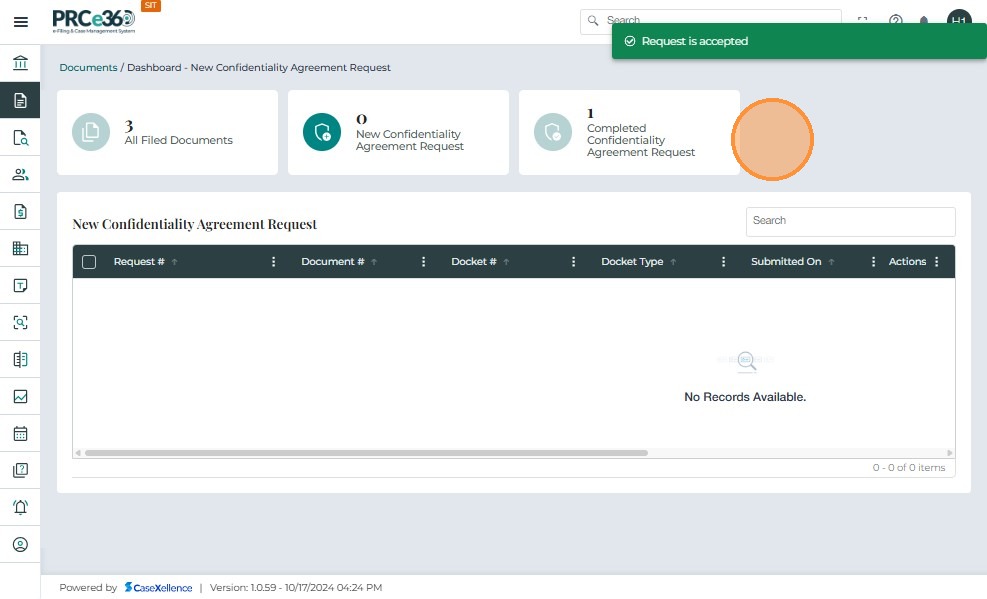Open Document # column options menu
Viewport: 987px width, 599px height.
(x=423, y=262)
